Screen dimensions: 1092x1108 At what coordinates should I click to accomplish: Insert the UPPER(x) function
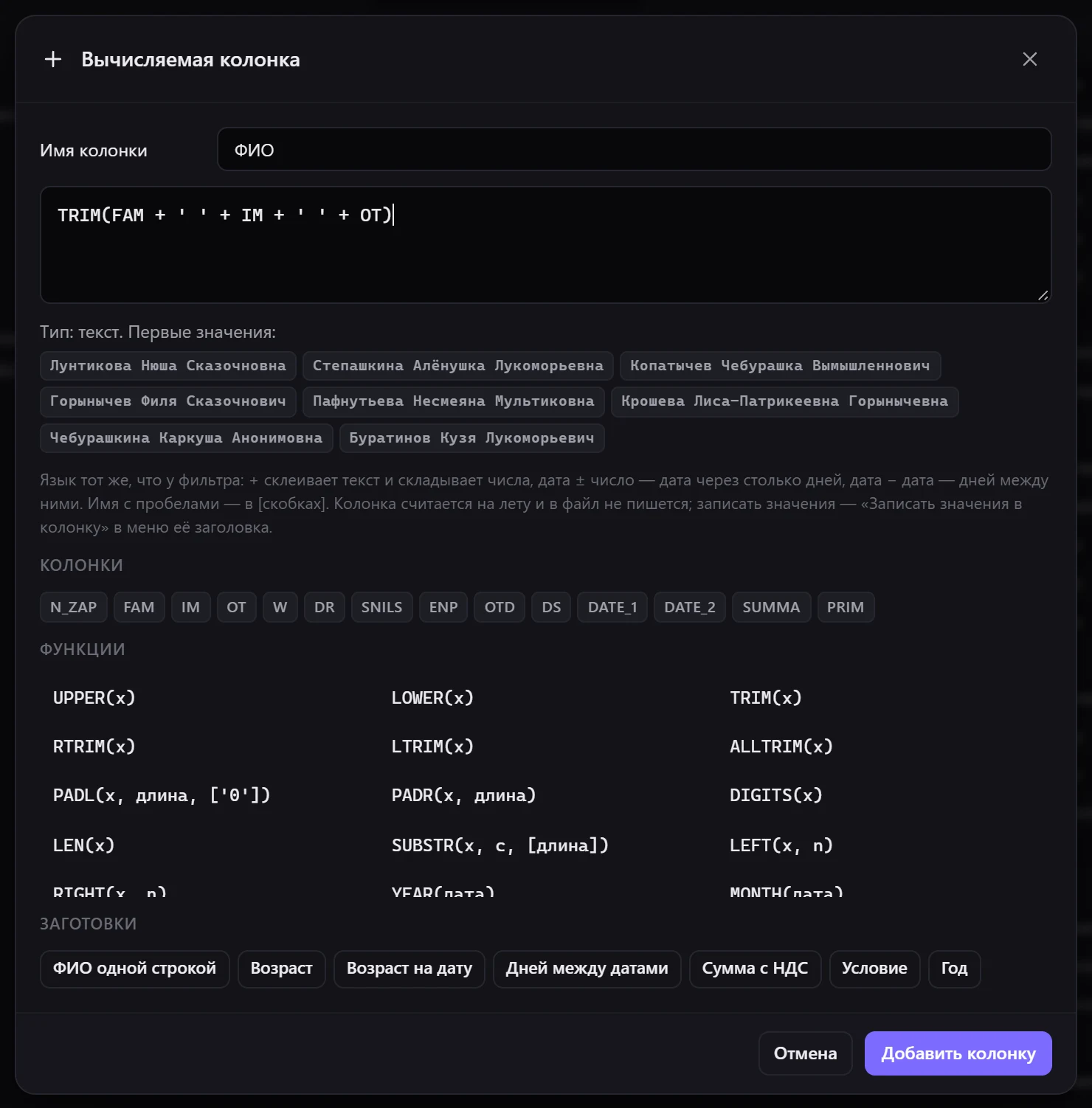(x=94, y=698)
